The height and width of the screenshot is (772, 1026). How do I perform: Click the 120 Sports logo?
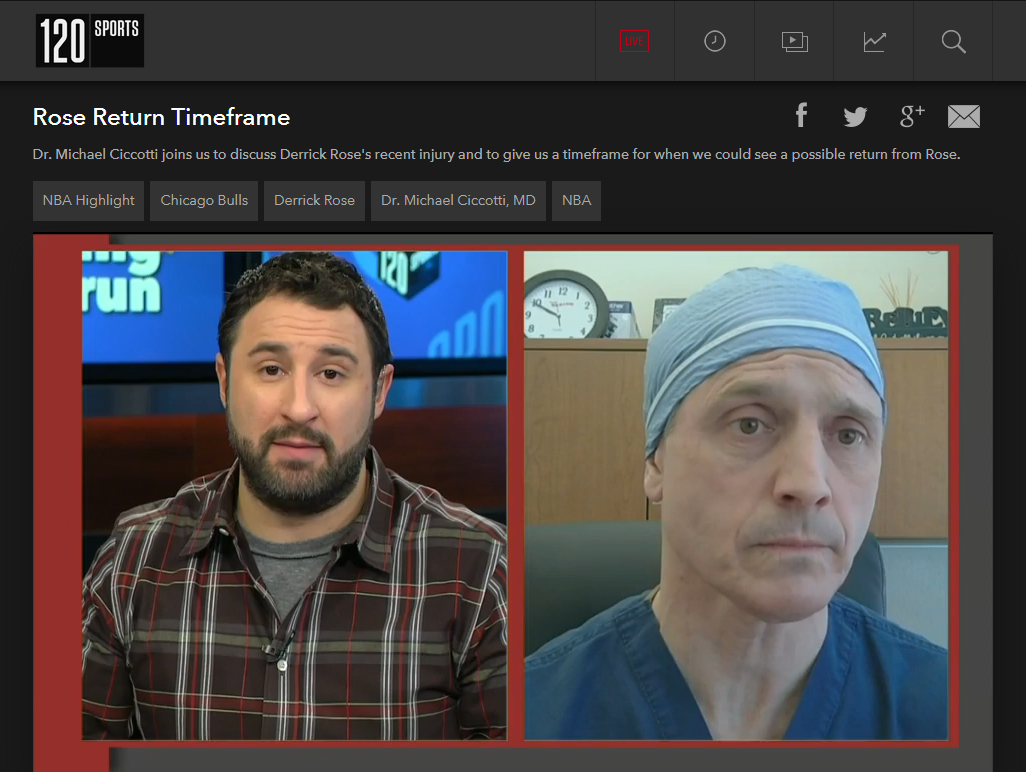90,41
